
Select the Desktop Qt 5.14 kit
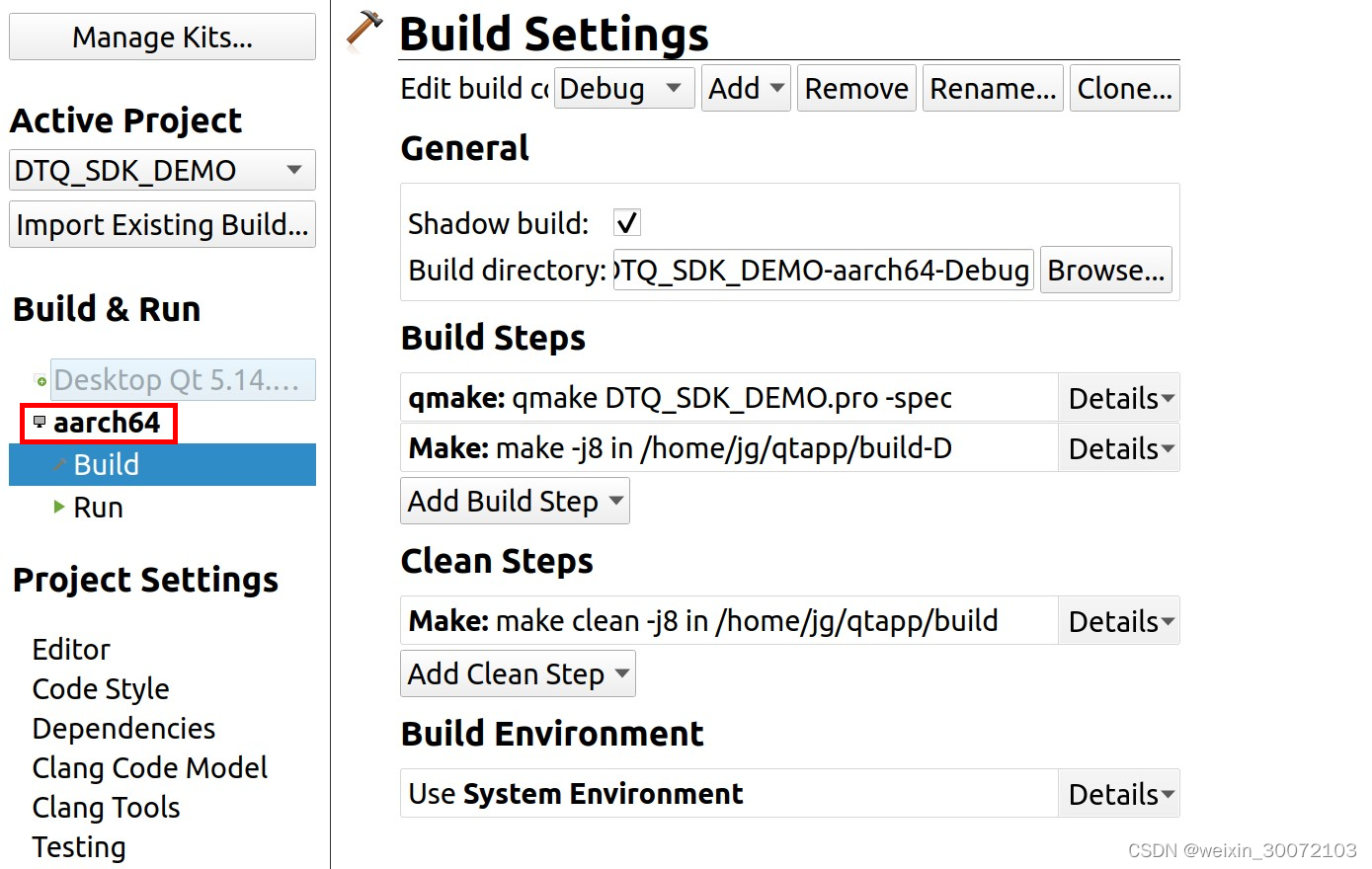[183, 380]
